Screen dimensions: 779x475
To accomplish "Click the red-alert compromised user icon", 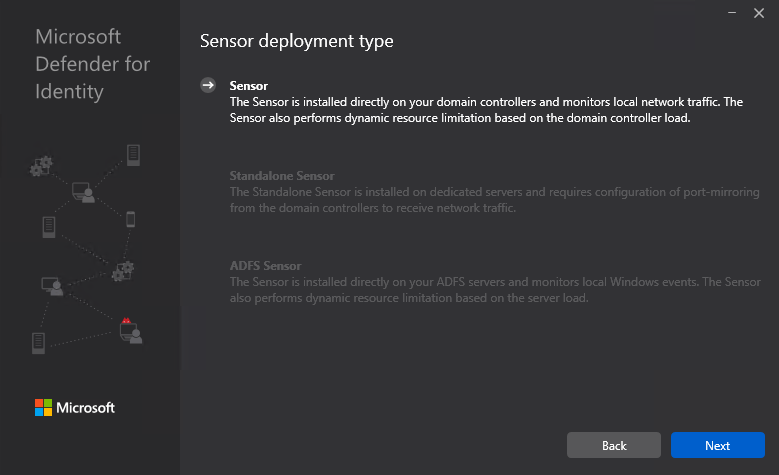I will pyautogui.click(x=130, y=329).
